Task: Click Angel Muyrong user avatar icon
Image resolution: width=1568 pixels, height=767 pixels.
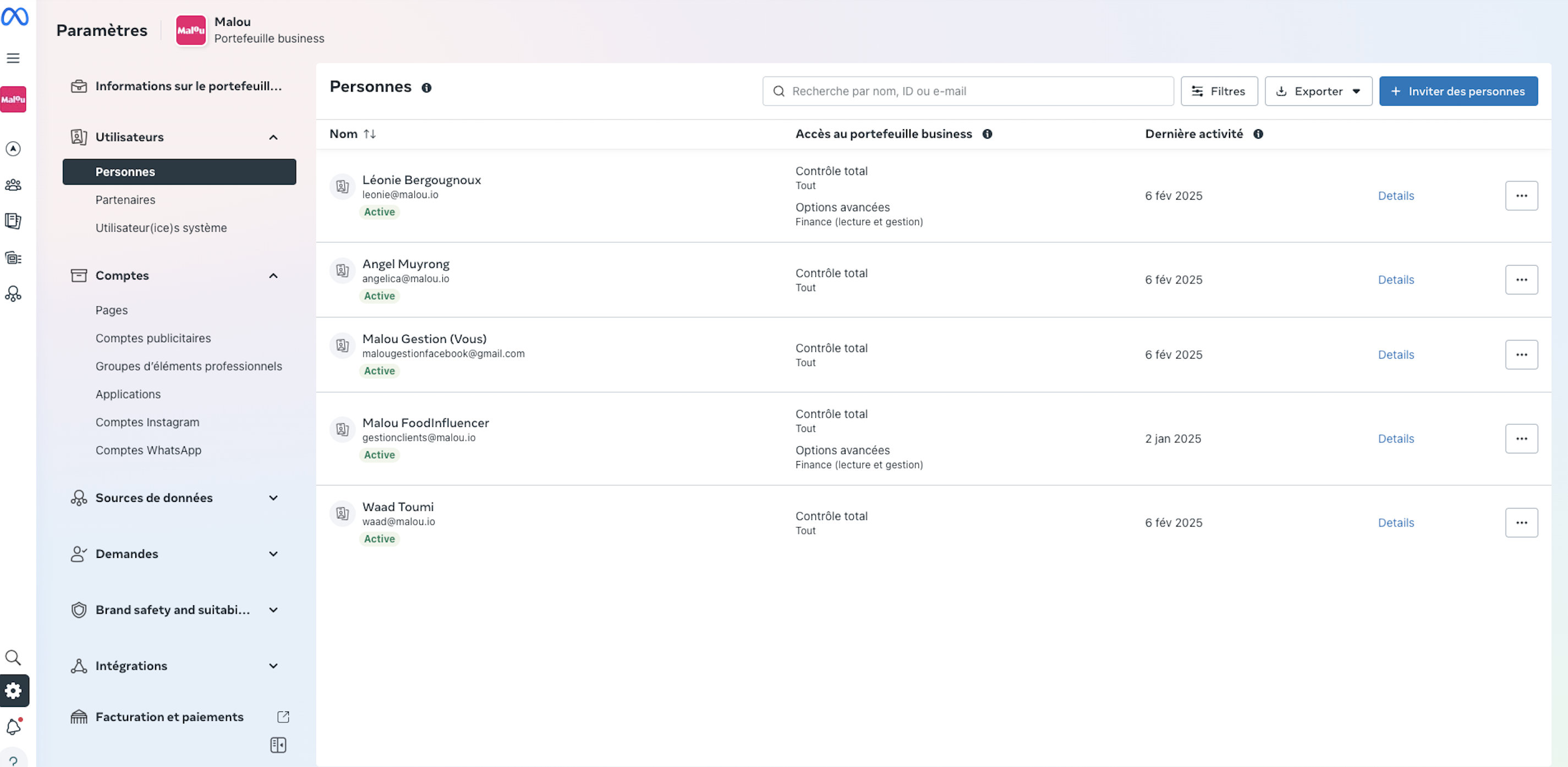Action: 342,270
